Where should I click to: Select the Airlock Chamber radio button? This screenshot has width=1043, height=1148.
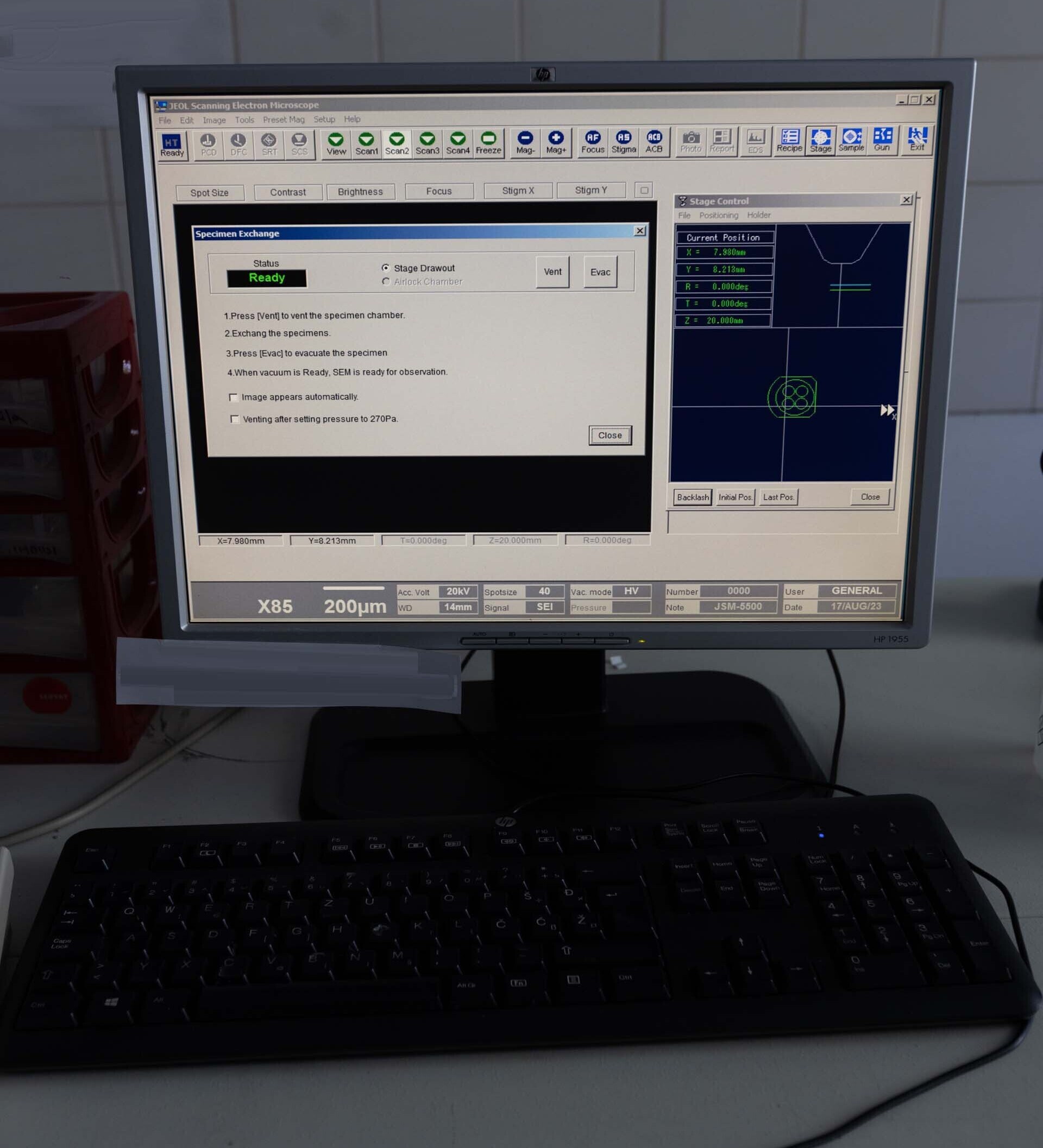(386, 281)
